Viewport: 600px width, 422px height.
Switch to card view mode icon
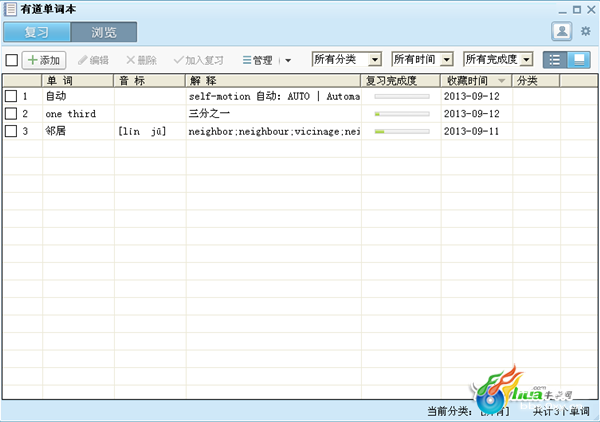point(579,60)
